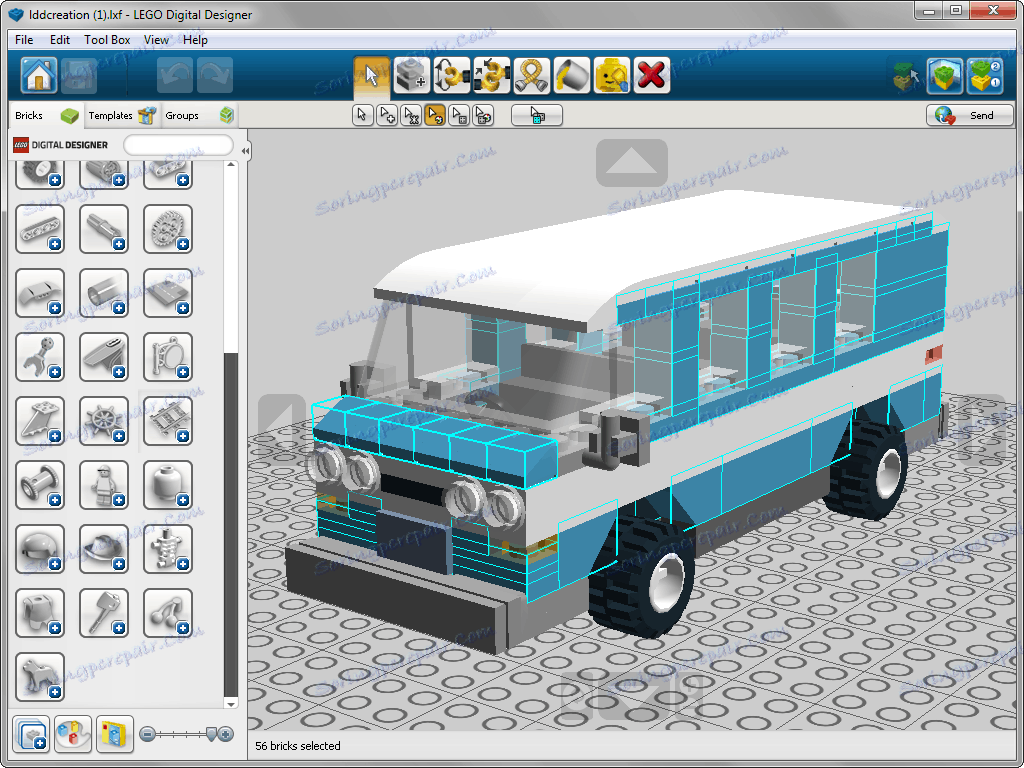Select the Paint bucket tool

(x=572, y=75)
